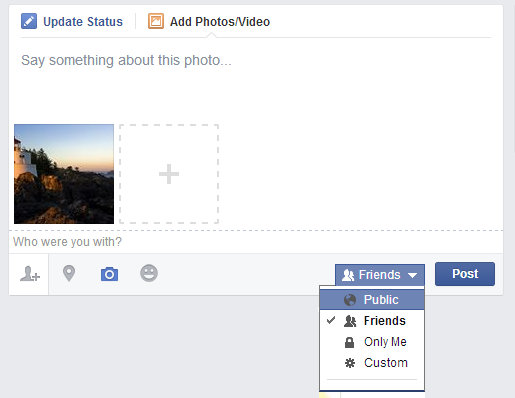Click the blue Post button
515x398 pixels.
[x=465, y=274]
